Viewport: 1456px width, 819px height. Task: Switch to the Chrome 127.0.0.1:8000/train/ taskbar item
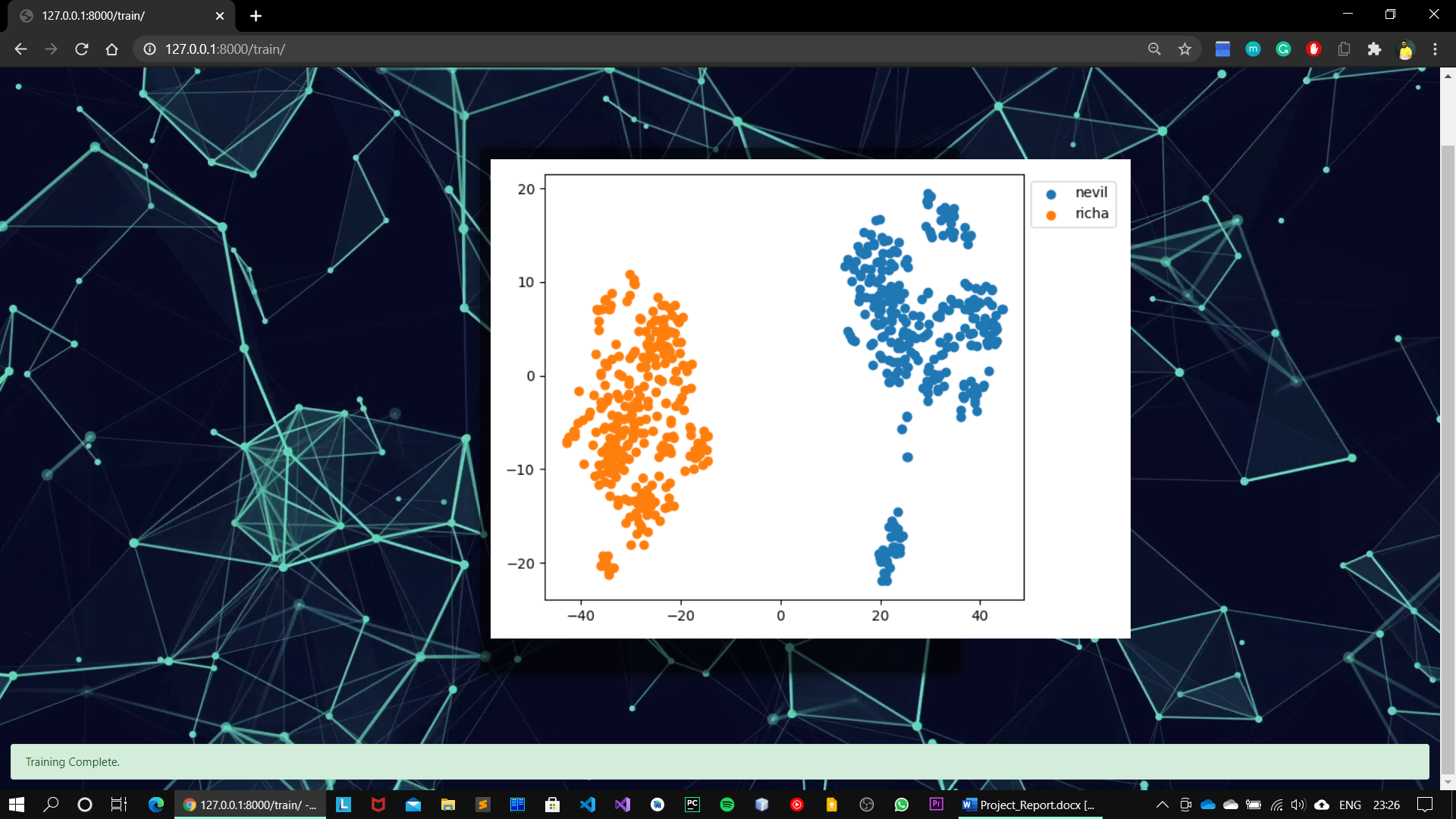(251, 805)
